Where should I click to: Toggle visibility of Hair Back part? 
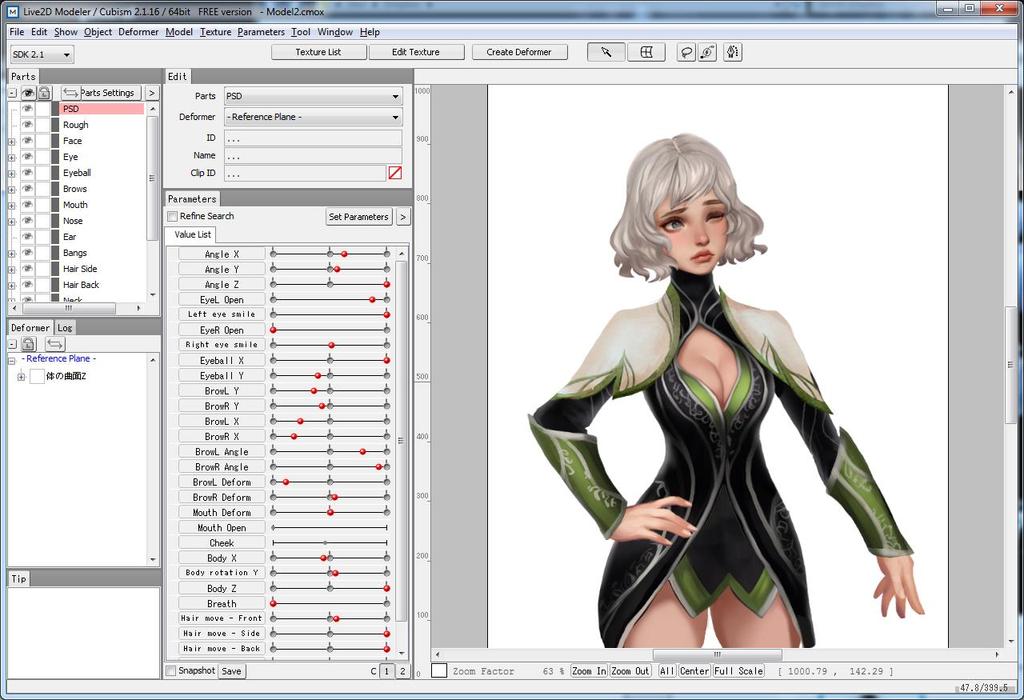27,285
